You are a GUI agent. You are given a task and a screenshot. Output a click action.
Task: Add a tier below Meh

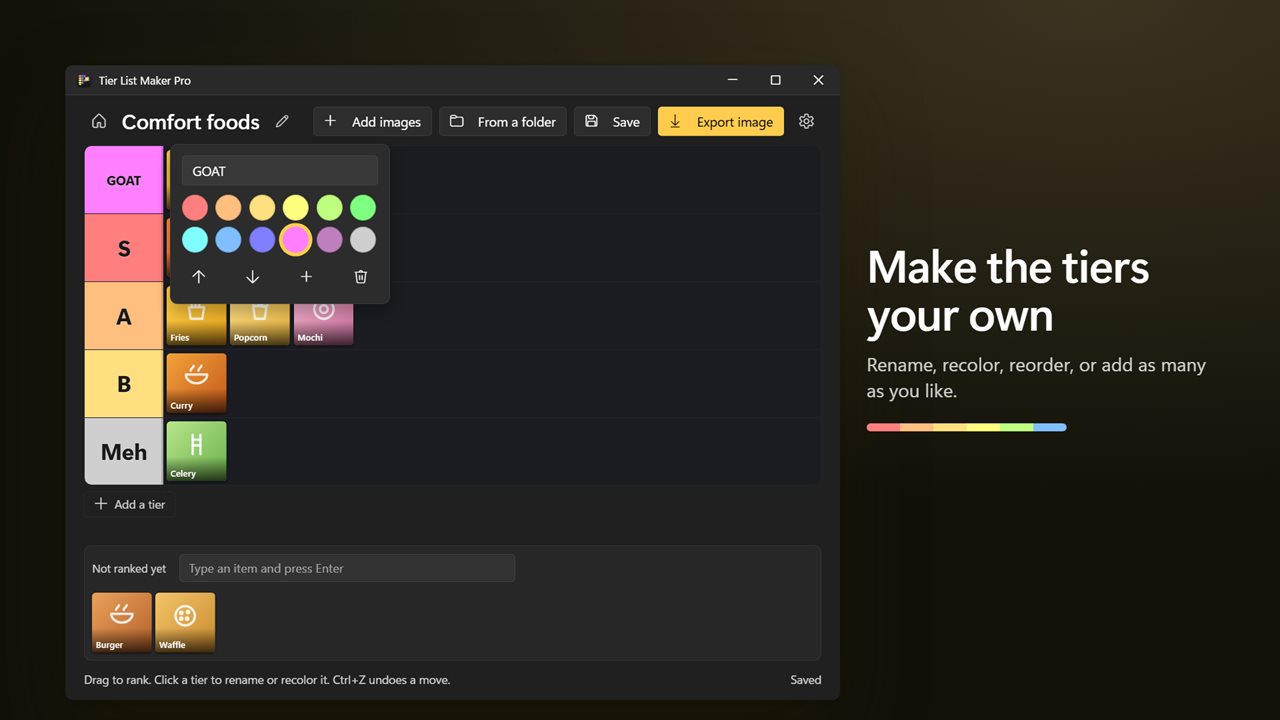130,504
